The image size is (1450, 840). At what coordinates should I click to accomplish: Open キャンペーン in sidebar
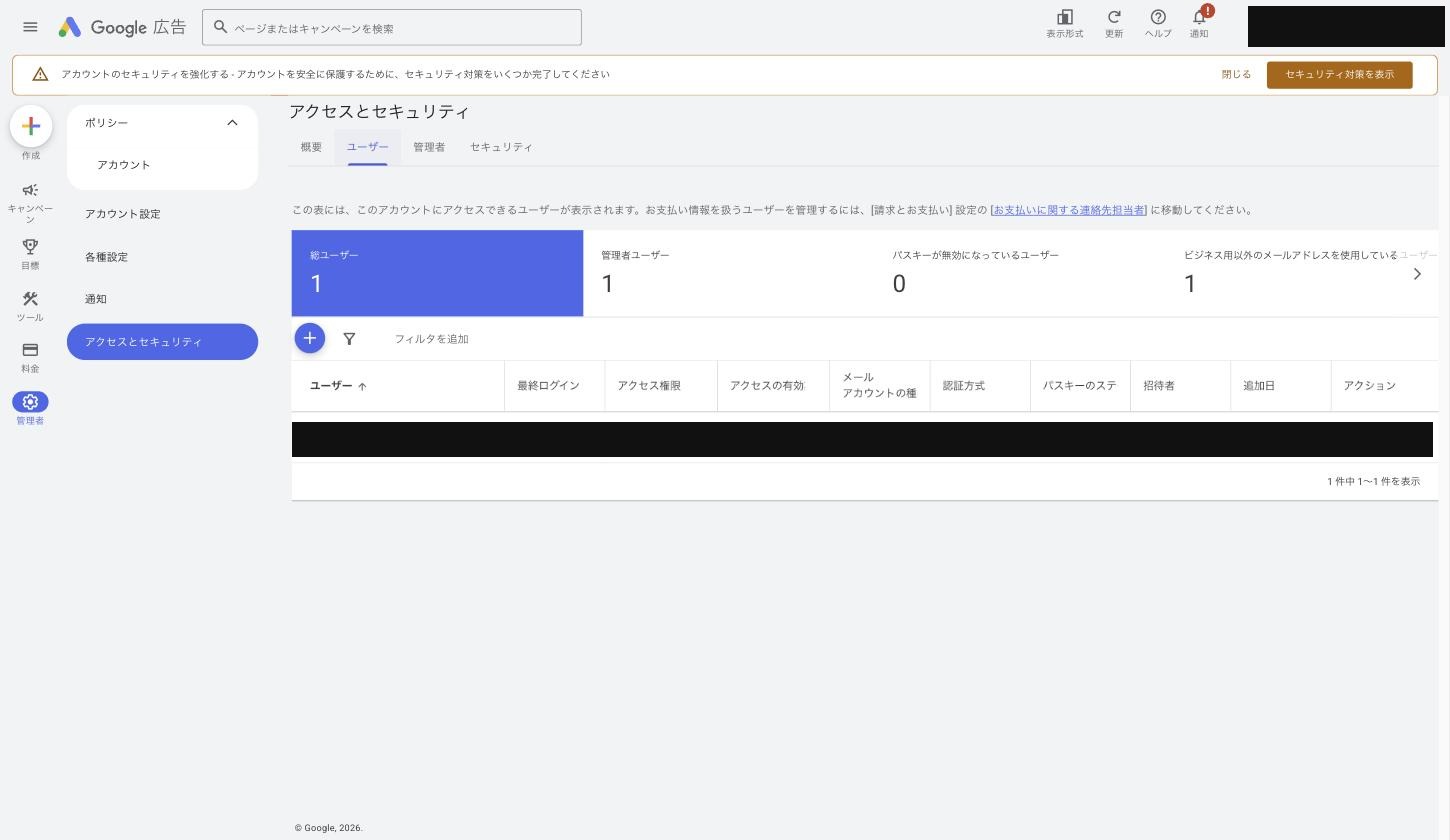(x=30, y=202)
